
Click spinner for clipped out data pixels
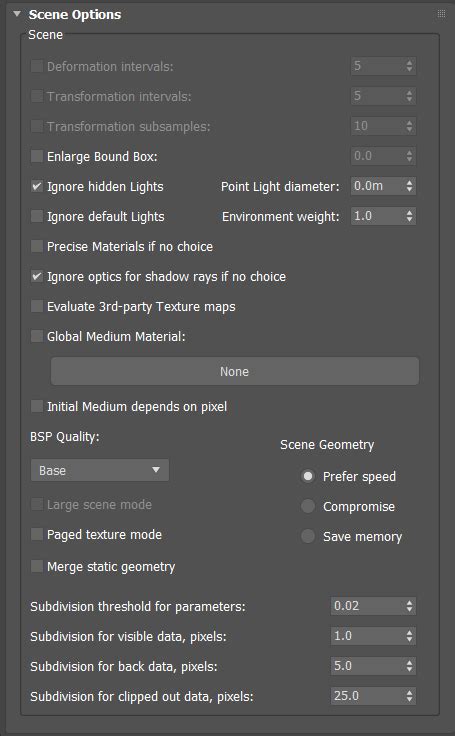click(409, 696)
